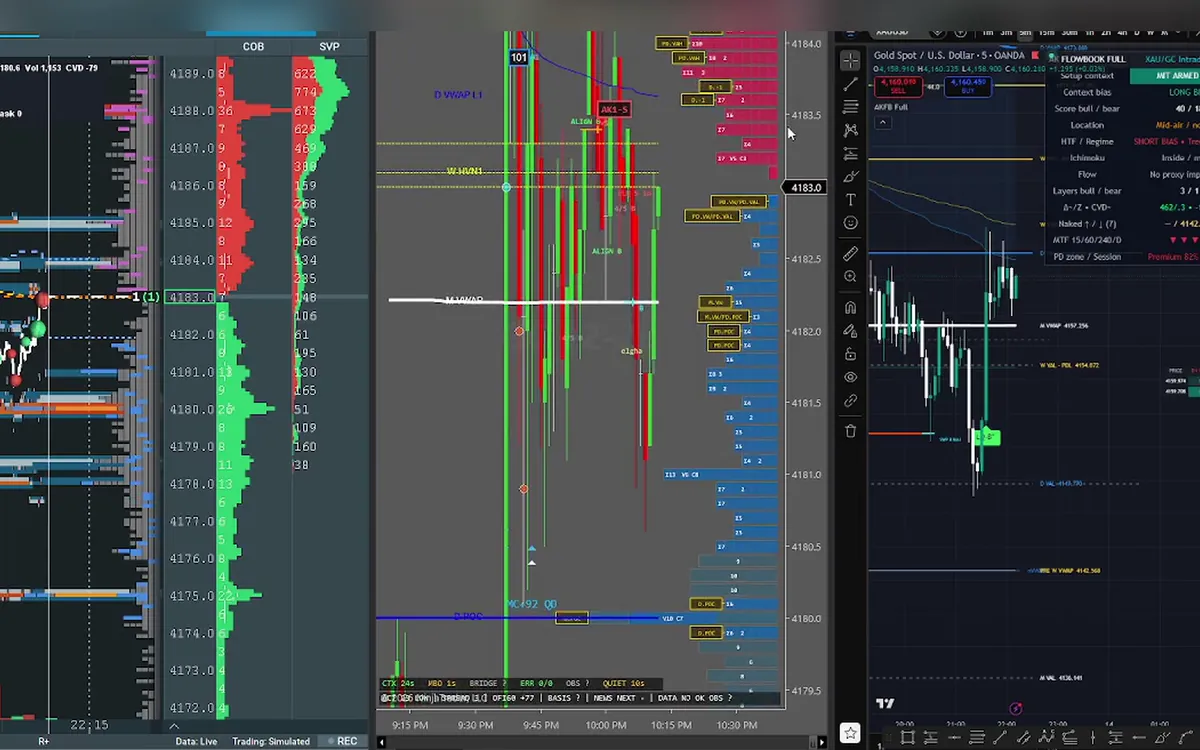The height and width of the screenshot is (750, 1200).
Task: Select the crosshair cursor tool in TradingView
Action: 850,61
